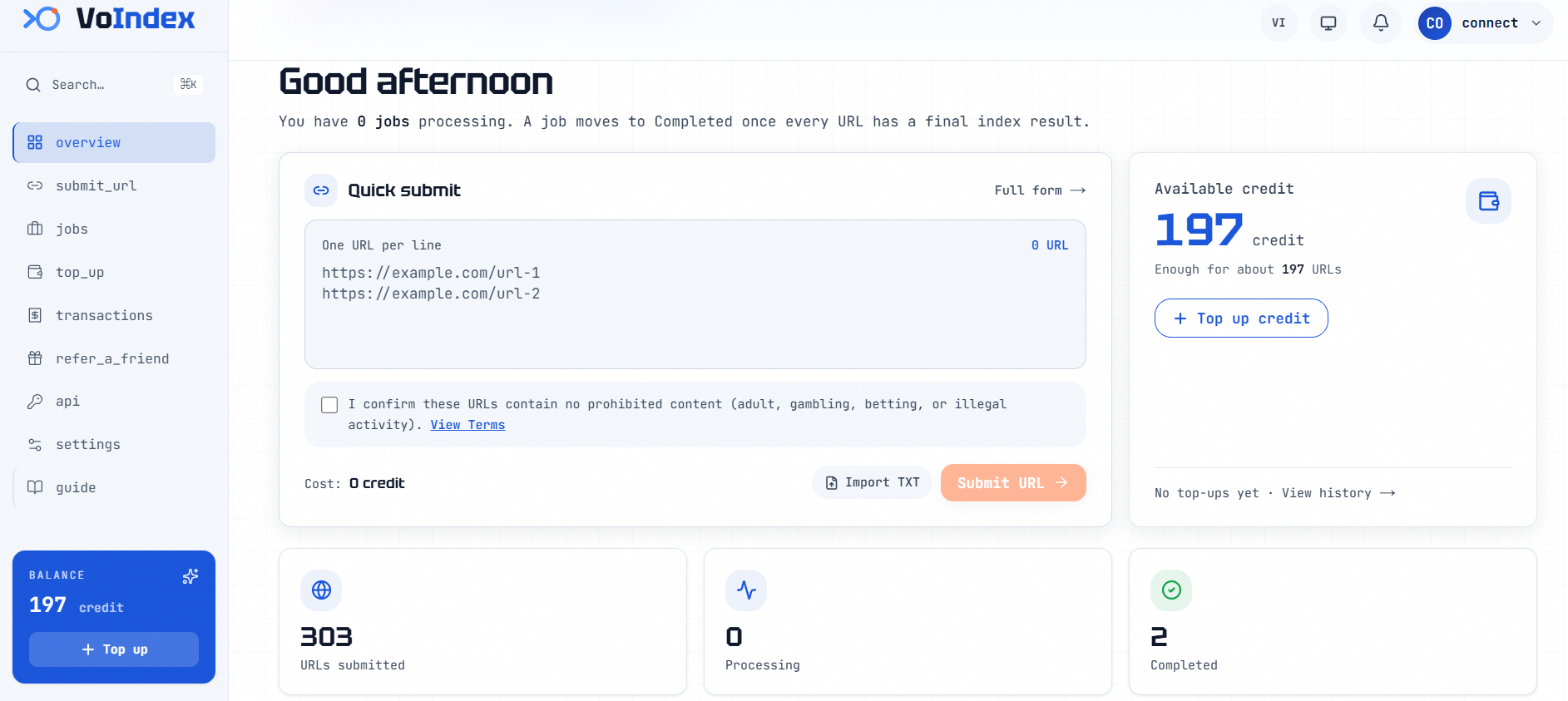Viewport: 1568px width, 701px height.
Task: Click the 'Cost: 0 credit' text
Action: coord(354,484)
